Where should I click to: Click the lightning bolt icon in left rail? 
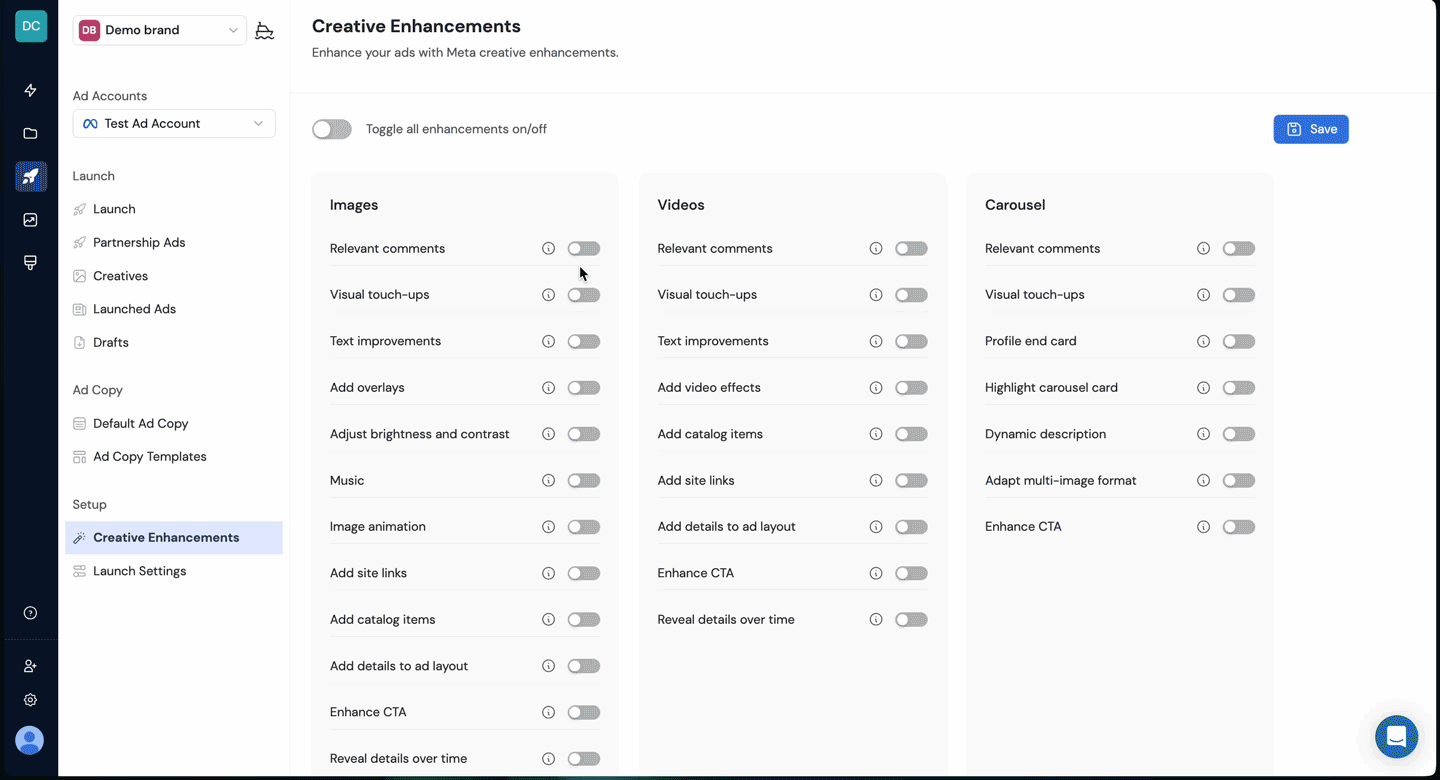30,90
